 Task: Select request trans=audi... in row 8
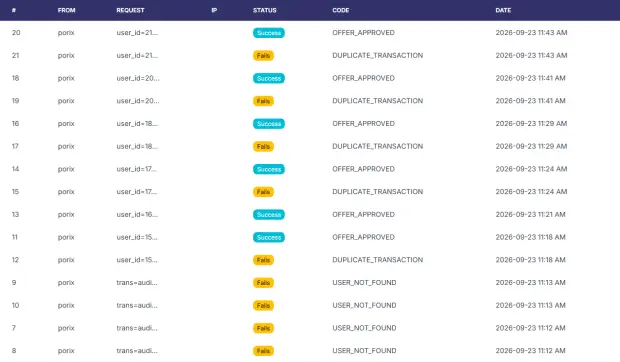137,351
